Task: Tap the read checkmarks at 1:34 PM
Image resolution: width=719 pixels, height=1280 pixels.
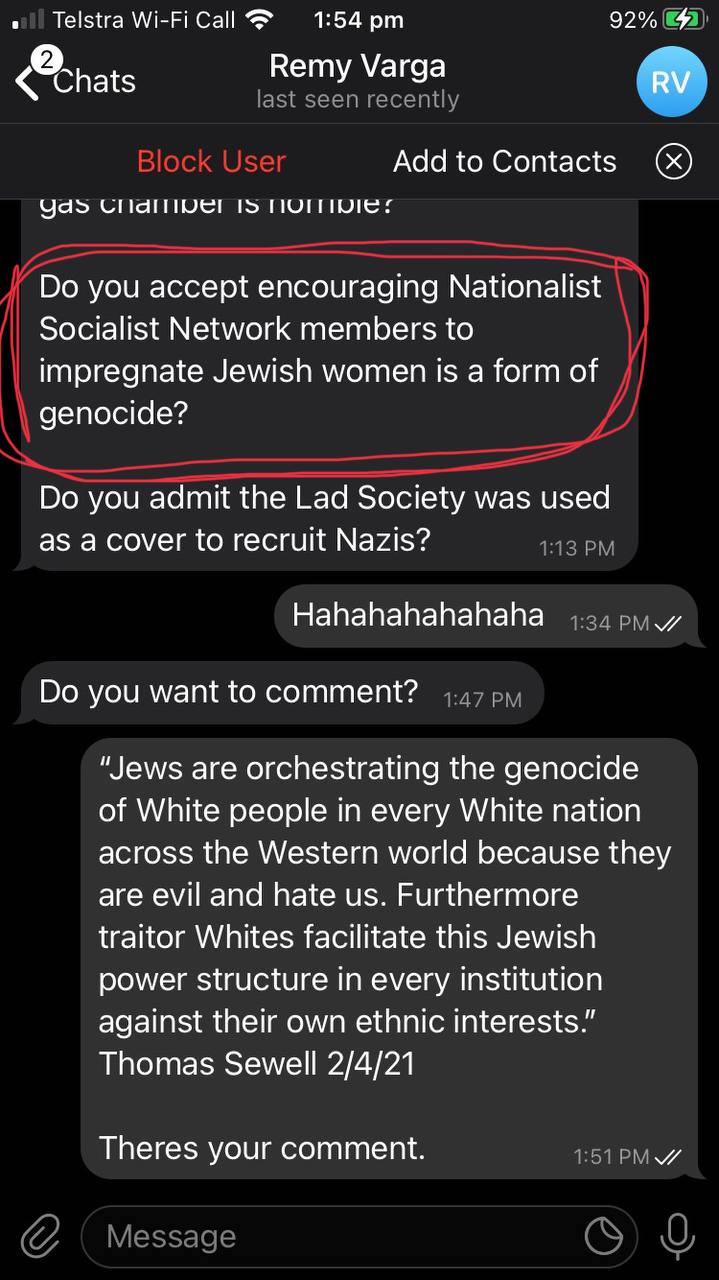Action: pyautogui.click(x=667, y=623)
